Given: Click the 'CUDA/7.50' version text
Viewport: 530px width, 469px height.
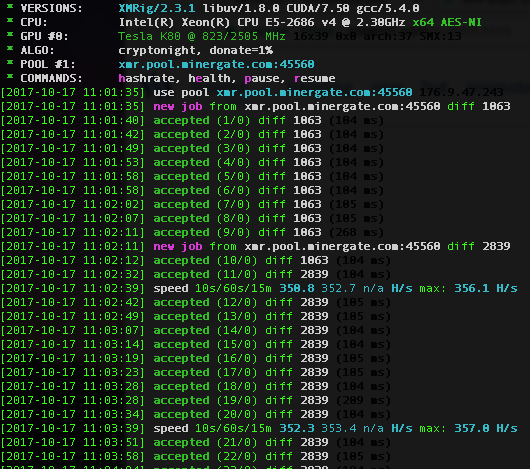Looking at the screenshot, I should pos(318,8).
